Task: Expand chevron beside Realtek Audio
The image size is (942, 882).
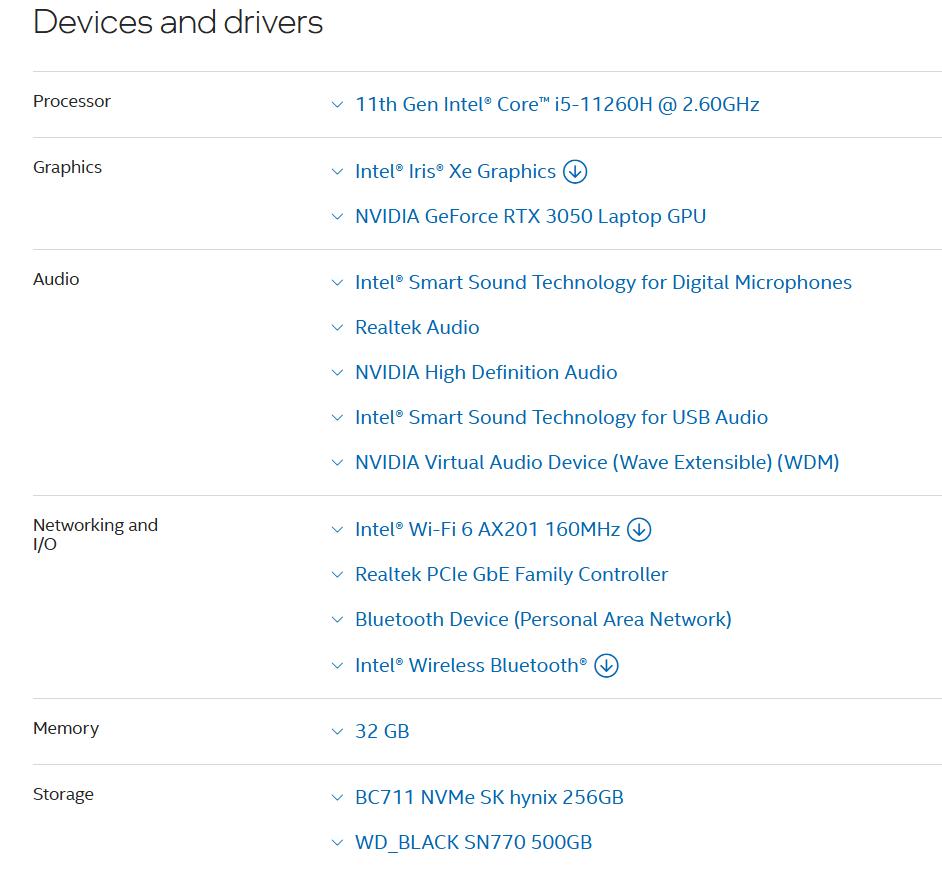Action: coord(338,327)
